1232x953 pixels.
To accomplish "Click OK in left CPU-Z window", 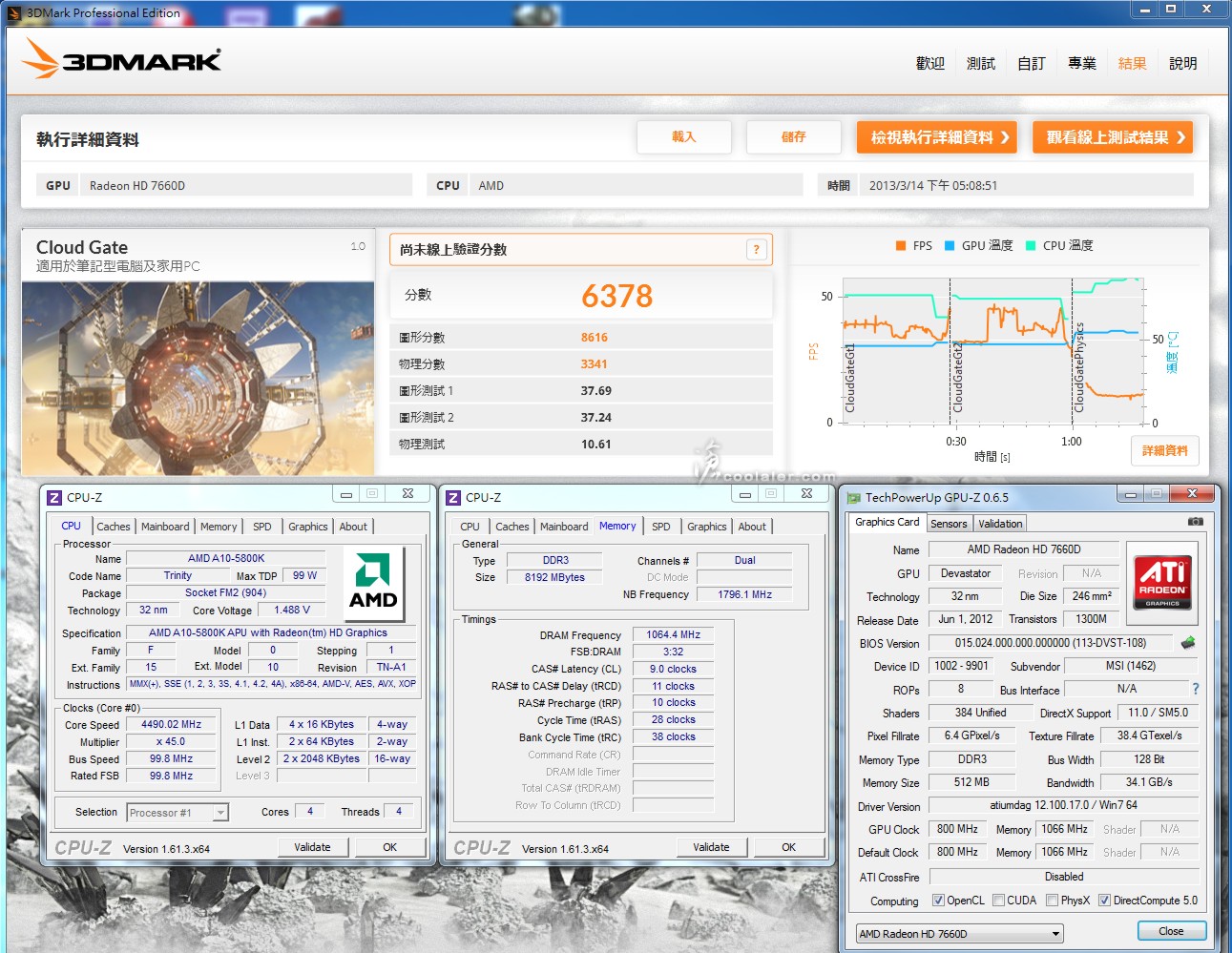I will click(x=389, y=847).
